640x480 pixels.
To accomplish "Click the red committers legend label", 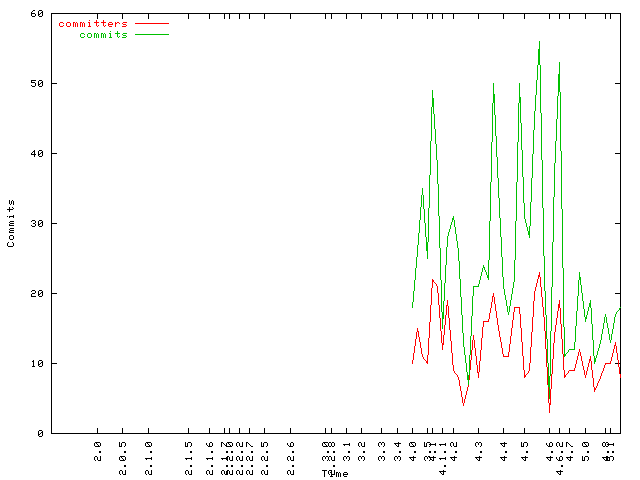I will 93,23.
